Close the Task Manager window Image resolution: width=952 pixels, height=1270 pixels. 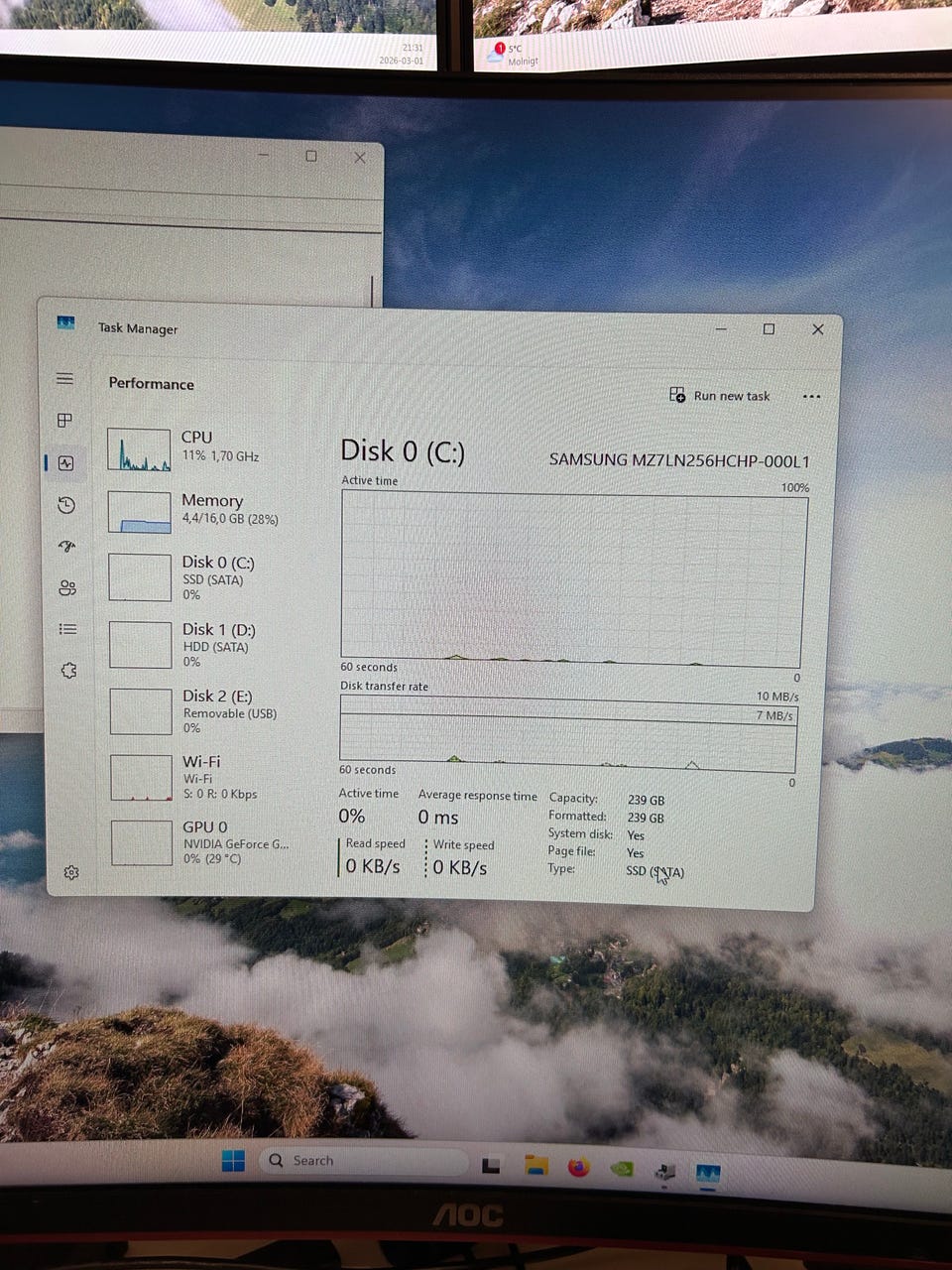click(818, 329)
